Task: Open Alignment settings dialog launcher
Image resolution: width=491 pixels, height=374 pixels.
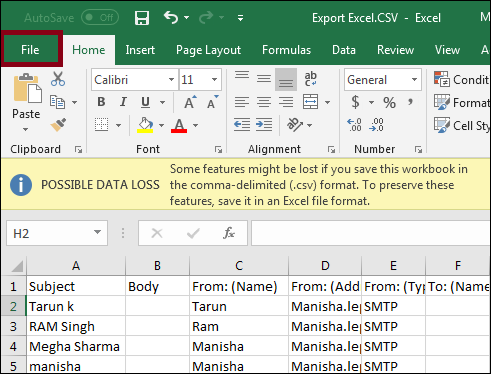Action: pos(331,150)
